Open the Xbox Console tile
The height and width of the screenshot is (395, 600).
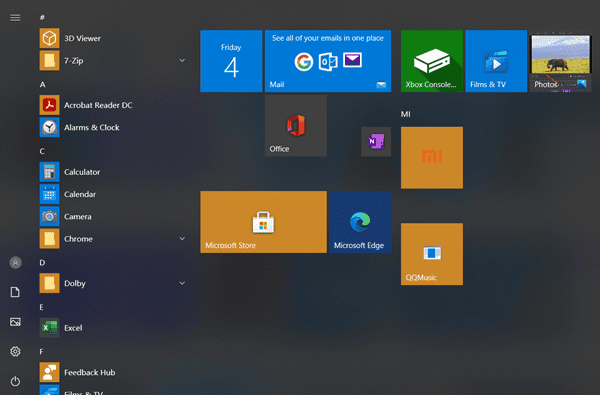(432, 61)
